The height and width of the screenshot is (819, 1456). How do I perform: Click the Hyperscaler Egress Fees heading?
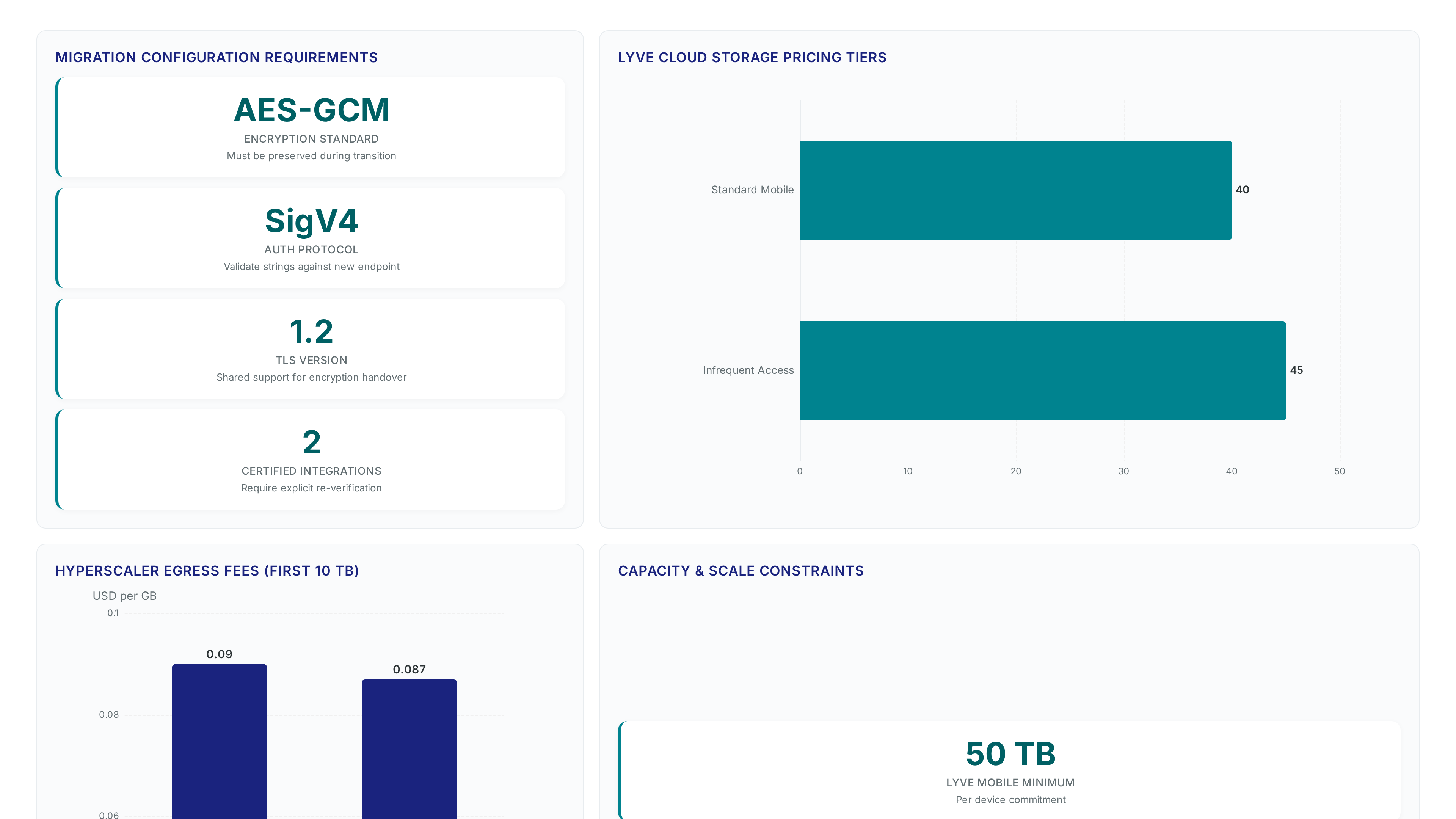point(207,571)
